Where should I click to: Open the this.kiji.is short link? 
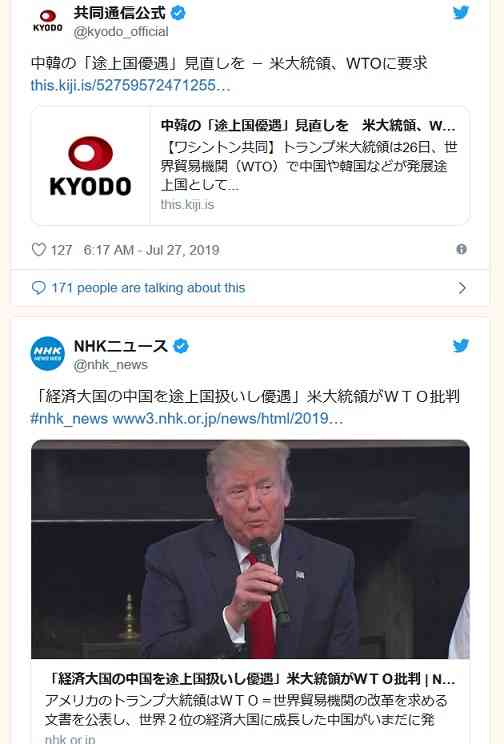(x=131, y=85)
